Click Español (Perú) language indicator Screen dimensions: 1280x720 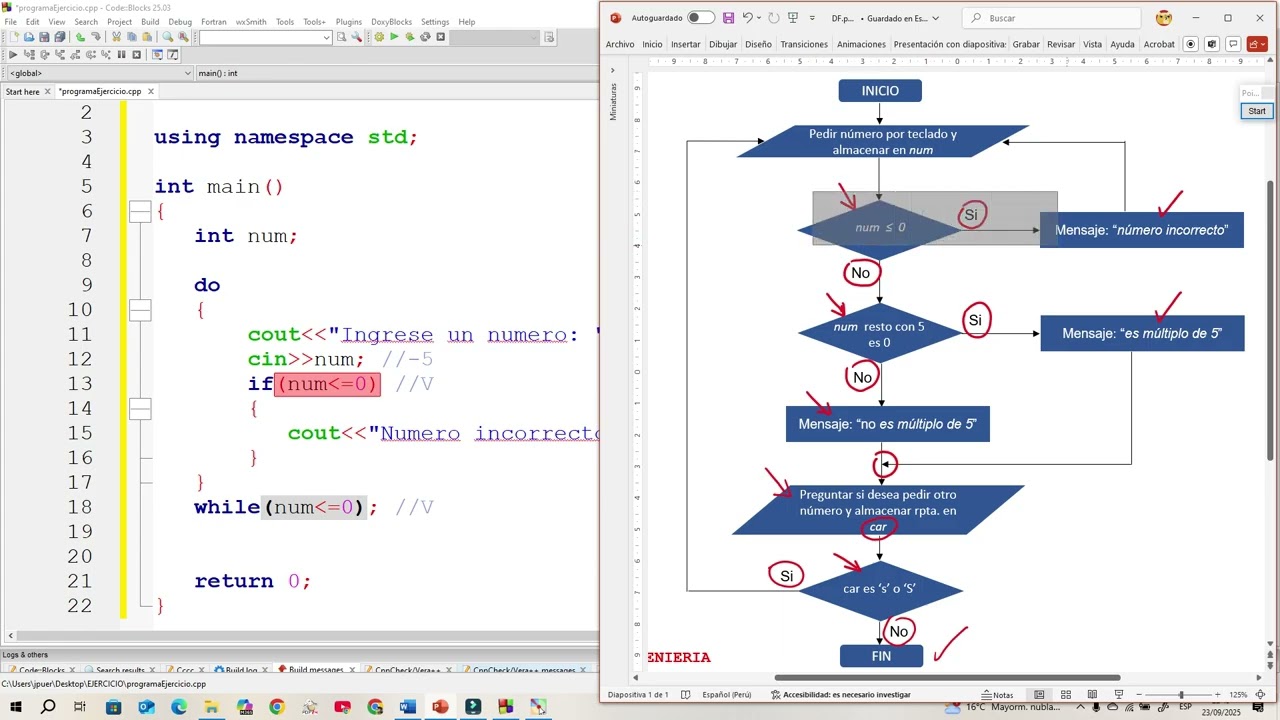coord(727,695)
